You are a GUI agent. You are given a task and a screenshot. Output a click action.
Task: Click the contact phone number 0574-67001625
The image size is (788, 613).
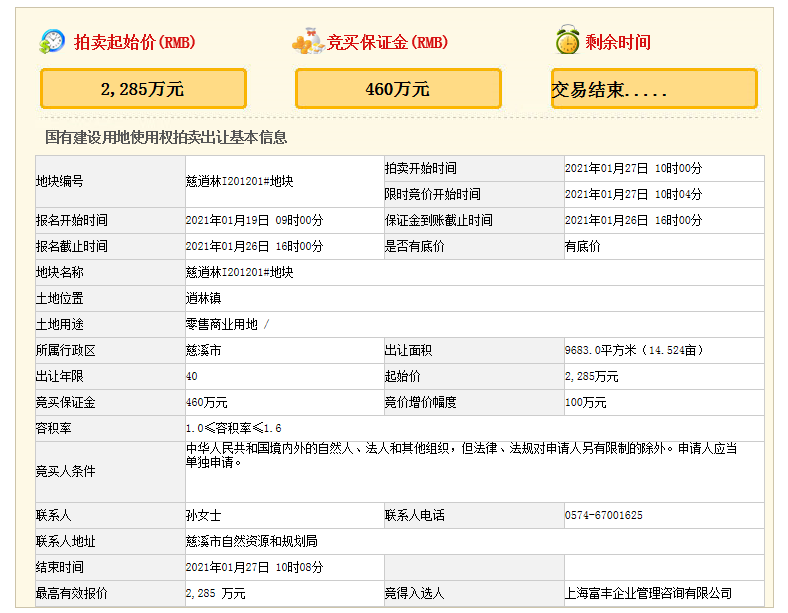[x=603, y=516]
